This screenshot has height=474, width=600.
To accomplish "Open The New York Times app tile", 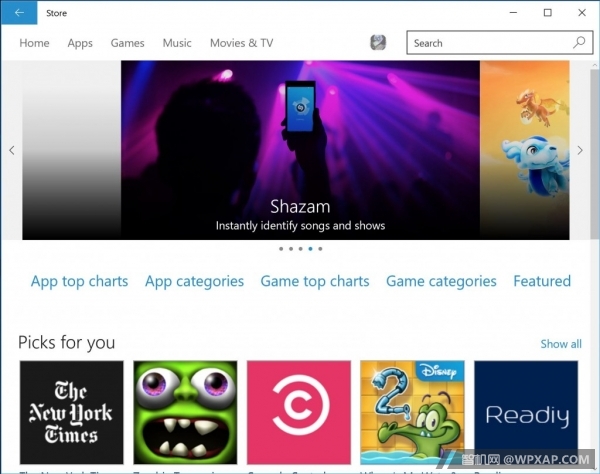I will coord(72,412).
